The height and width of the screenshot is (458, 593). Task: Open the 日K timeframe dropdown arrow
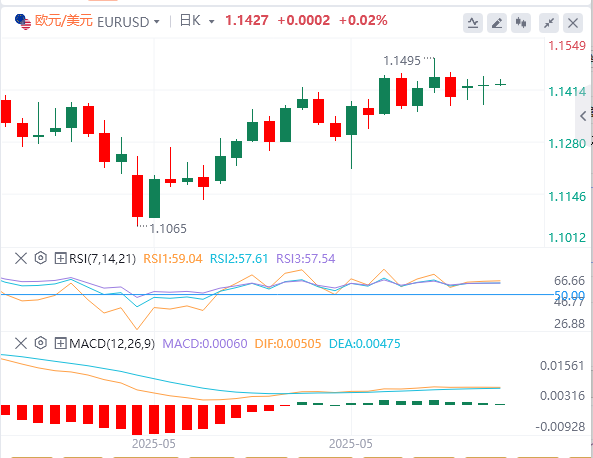(212, 22)
